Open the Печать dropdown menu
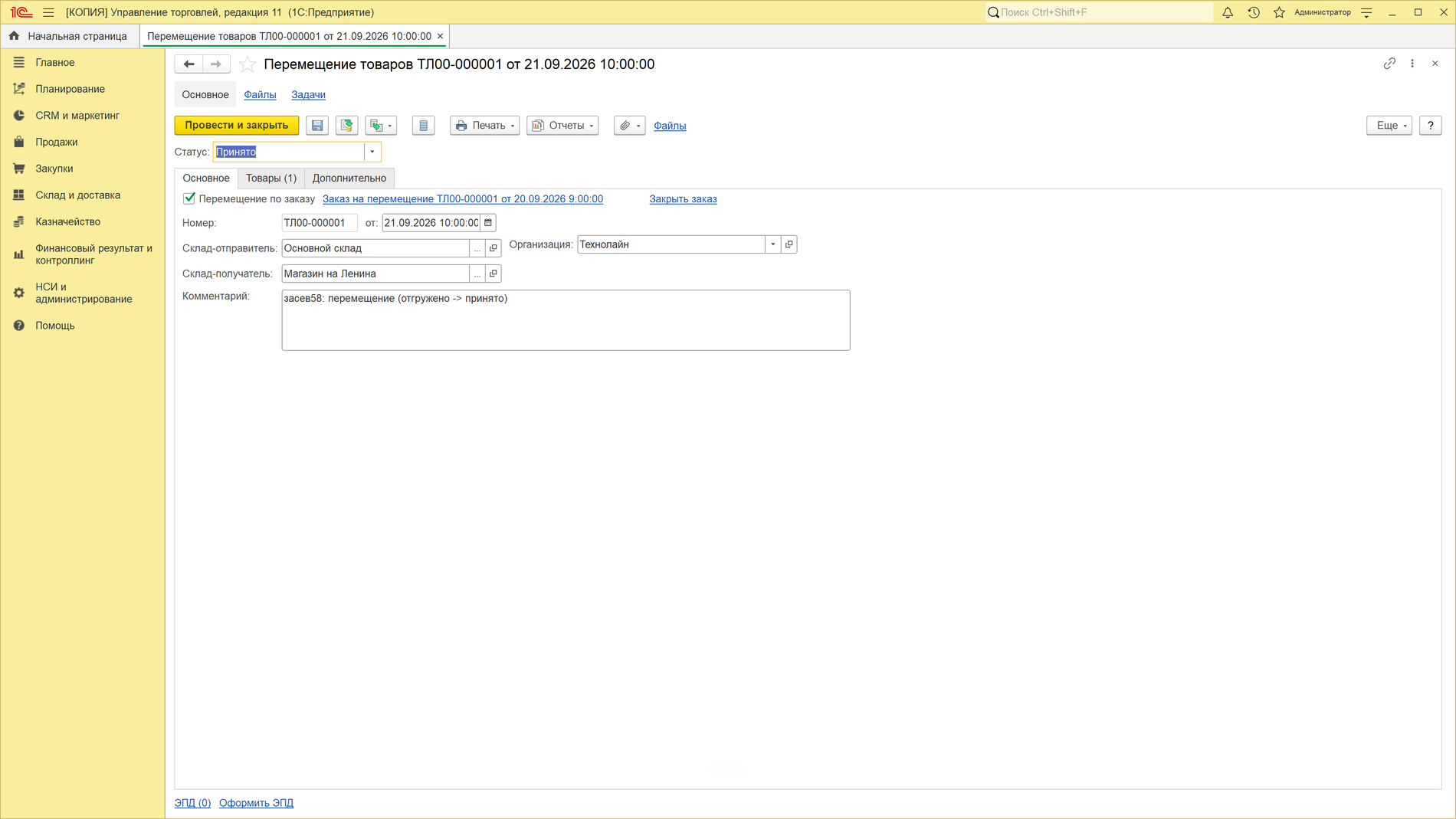This screenshot has width=1456, height=819. tap(485, 126)
